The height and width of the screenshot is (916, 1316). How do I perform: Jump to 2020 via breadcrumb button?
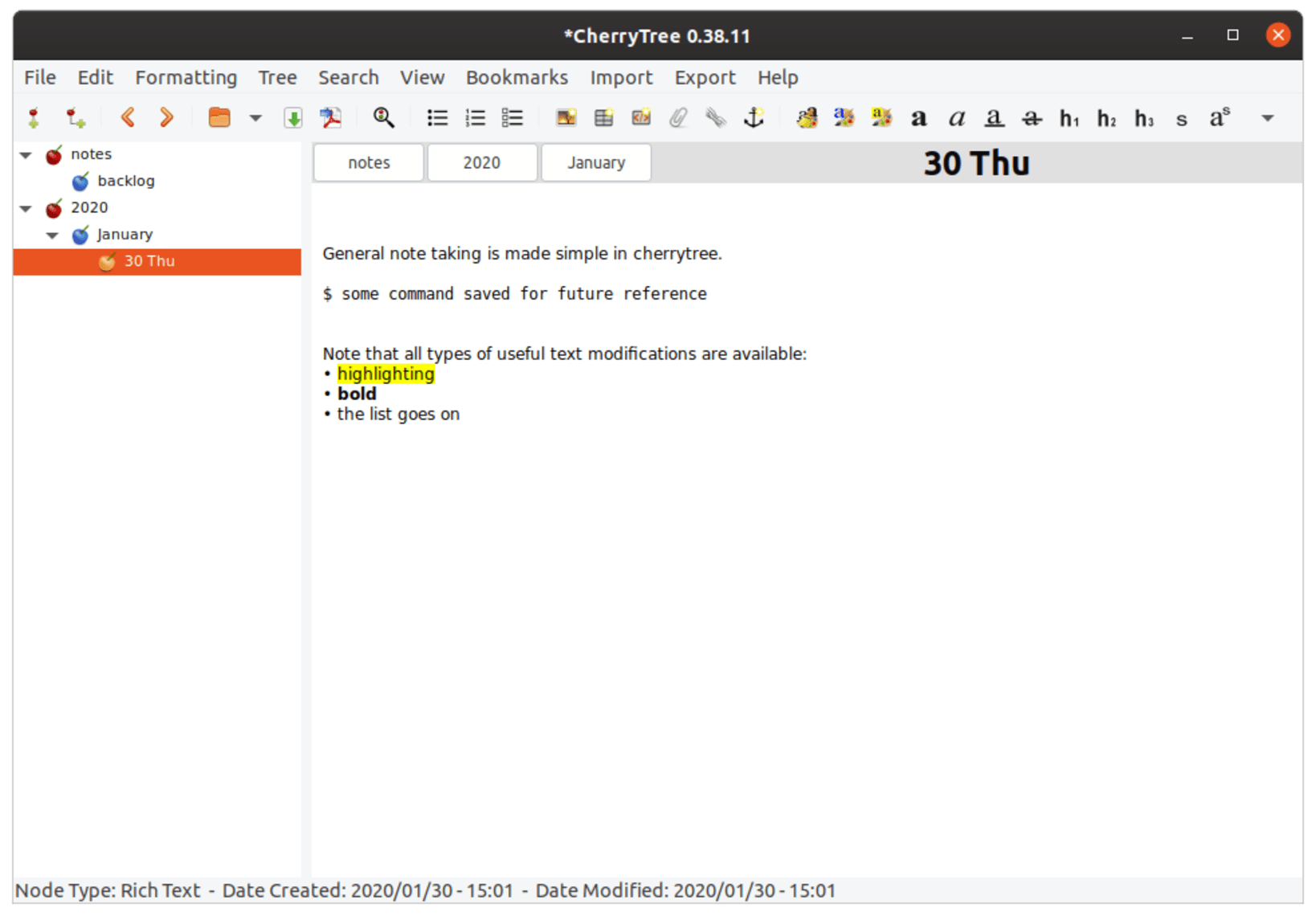(482, 162)
